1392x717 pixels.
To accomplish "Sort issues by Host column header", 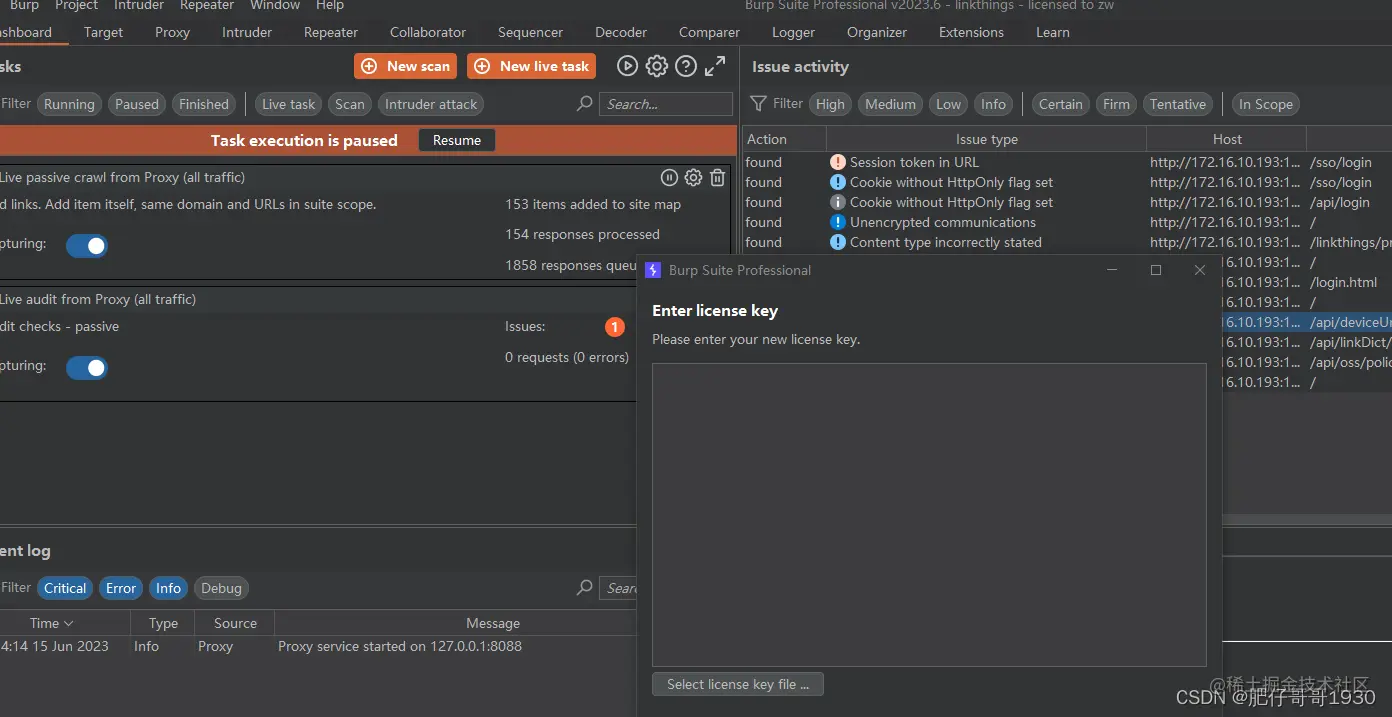I will click(x=1226, y=139).
